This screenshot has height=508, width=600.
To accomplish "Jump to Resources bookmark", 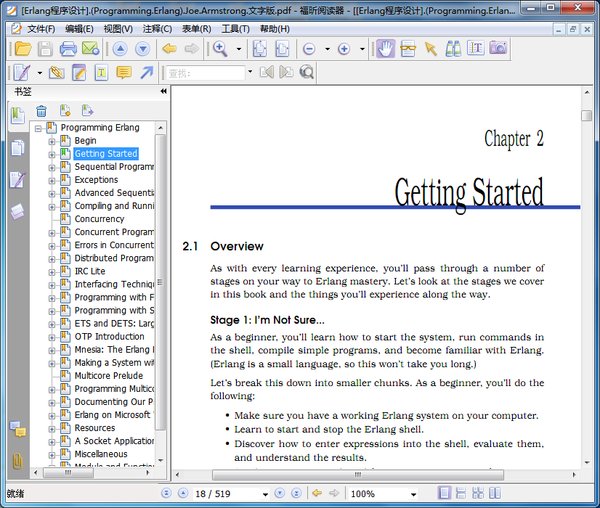I will [x=95, y=428].
